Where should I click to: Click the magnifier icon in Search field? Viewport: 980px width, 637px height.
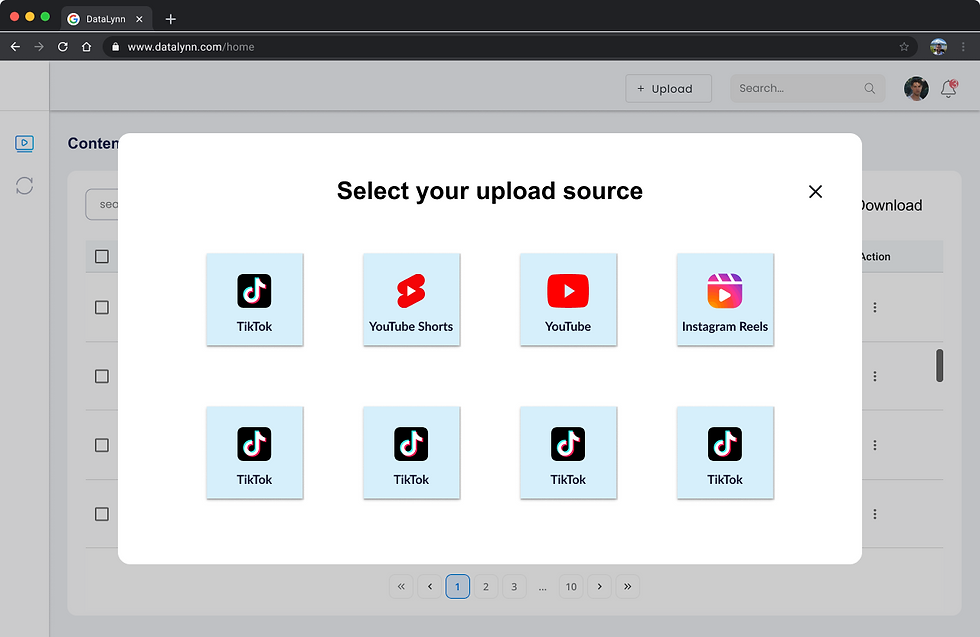coord(869,89)
